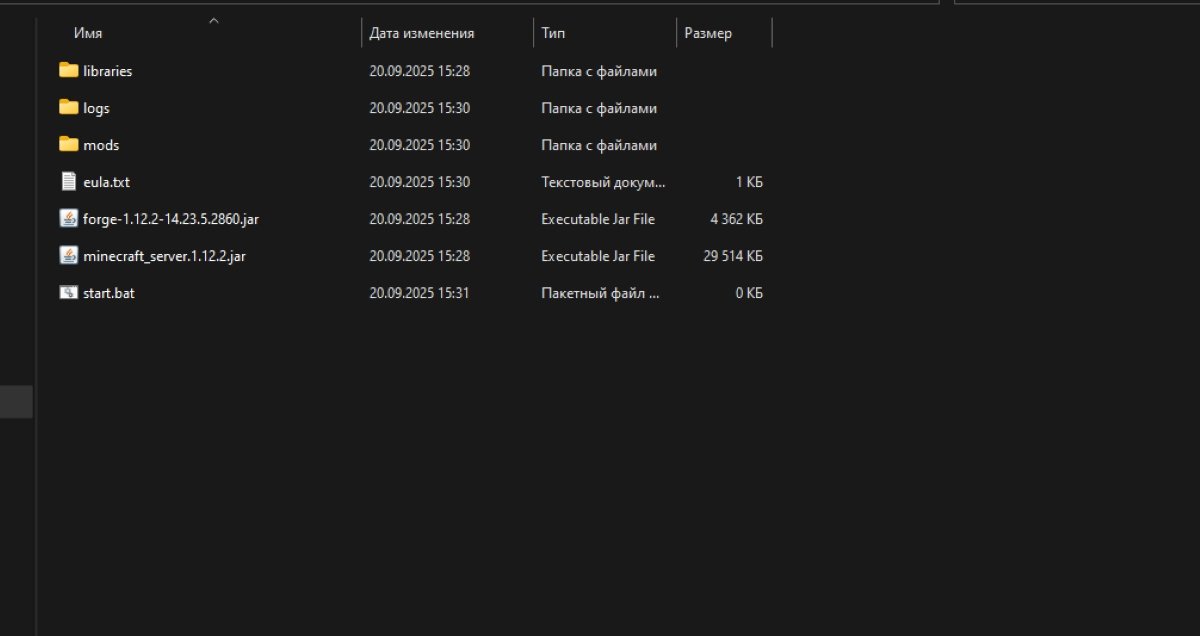Select the libraries folder icon
The width and height of the screenshot is (1200, 636).
click(68, 70)
